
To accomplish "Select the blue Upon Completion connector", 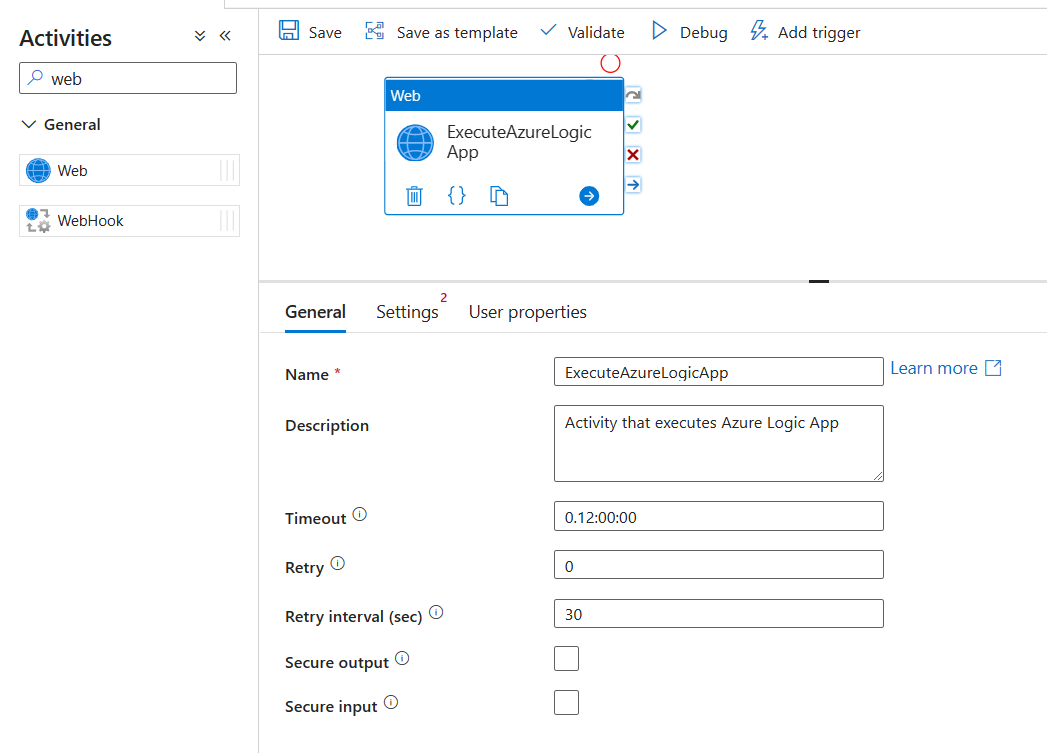I will coord(634,184).
